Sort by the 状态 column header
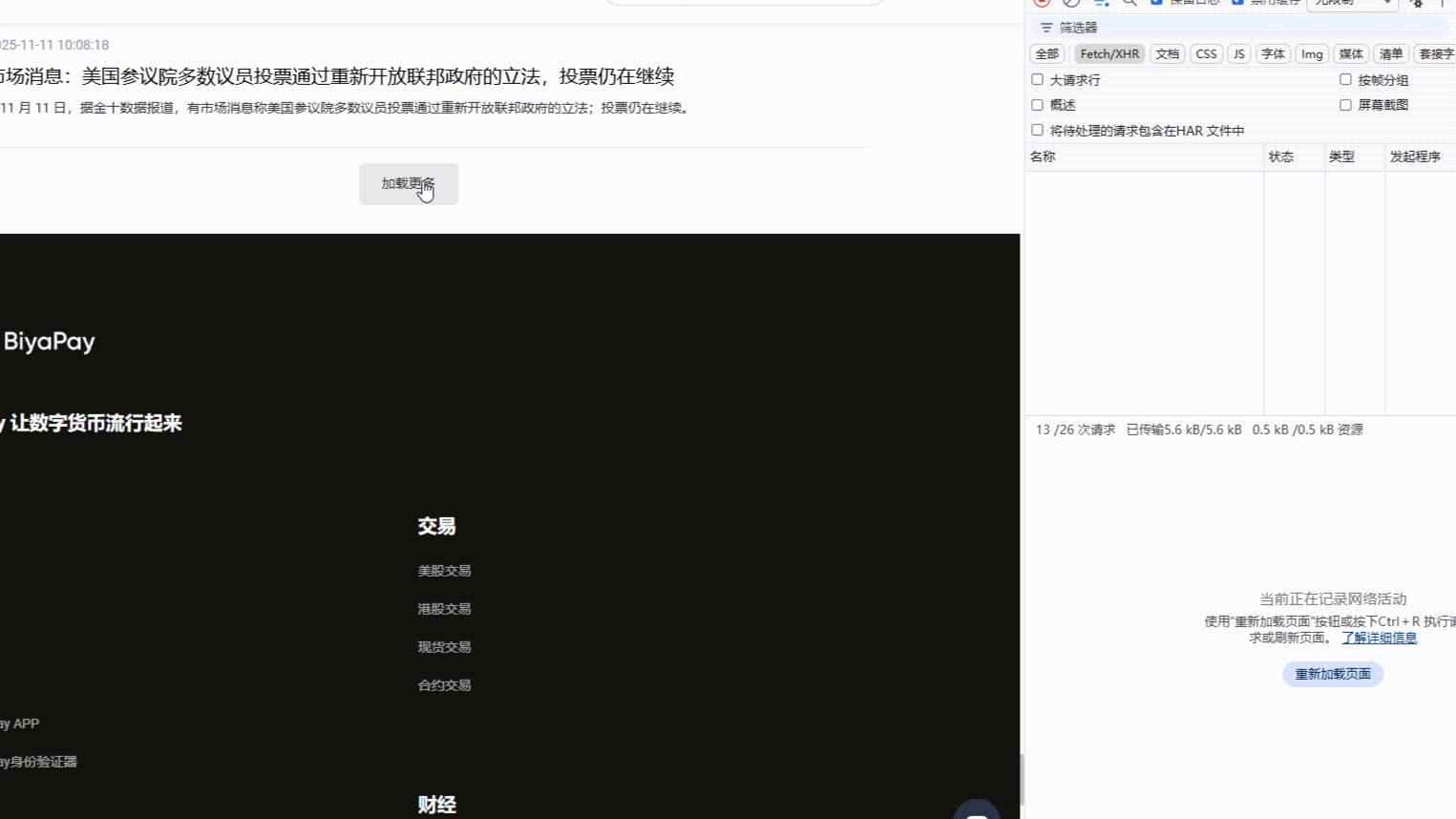The width and height of the screenshot is (1456, 819). (1295, 157)
